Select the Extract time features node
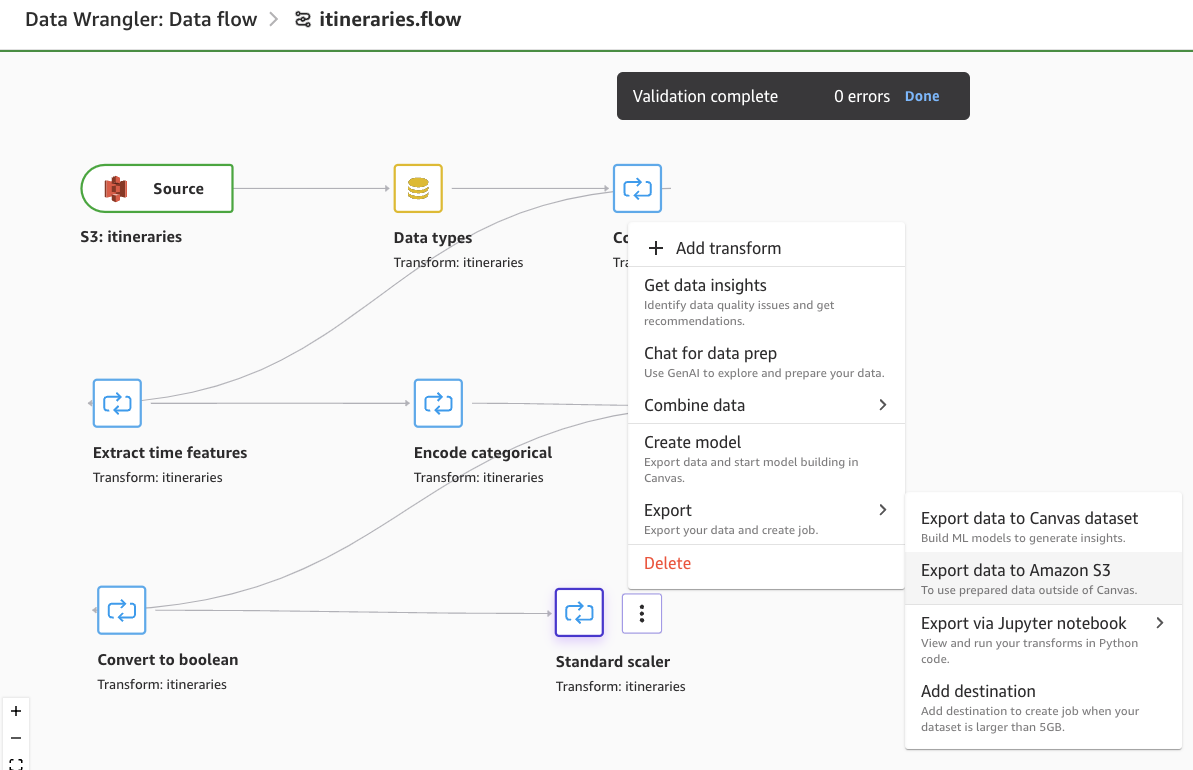The width and height of the screenshot is (1193, 770). pos(117,403)
